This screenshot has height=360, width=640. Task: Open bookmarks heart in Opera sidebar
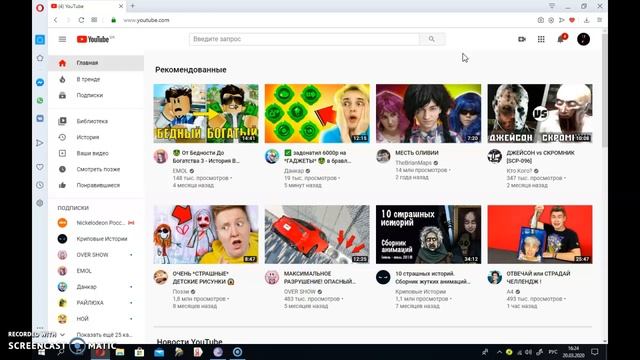click(x=40, y=167)
